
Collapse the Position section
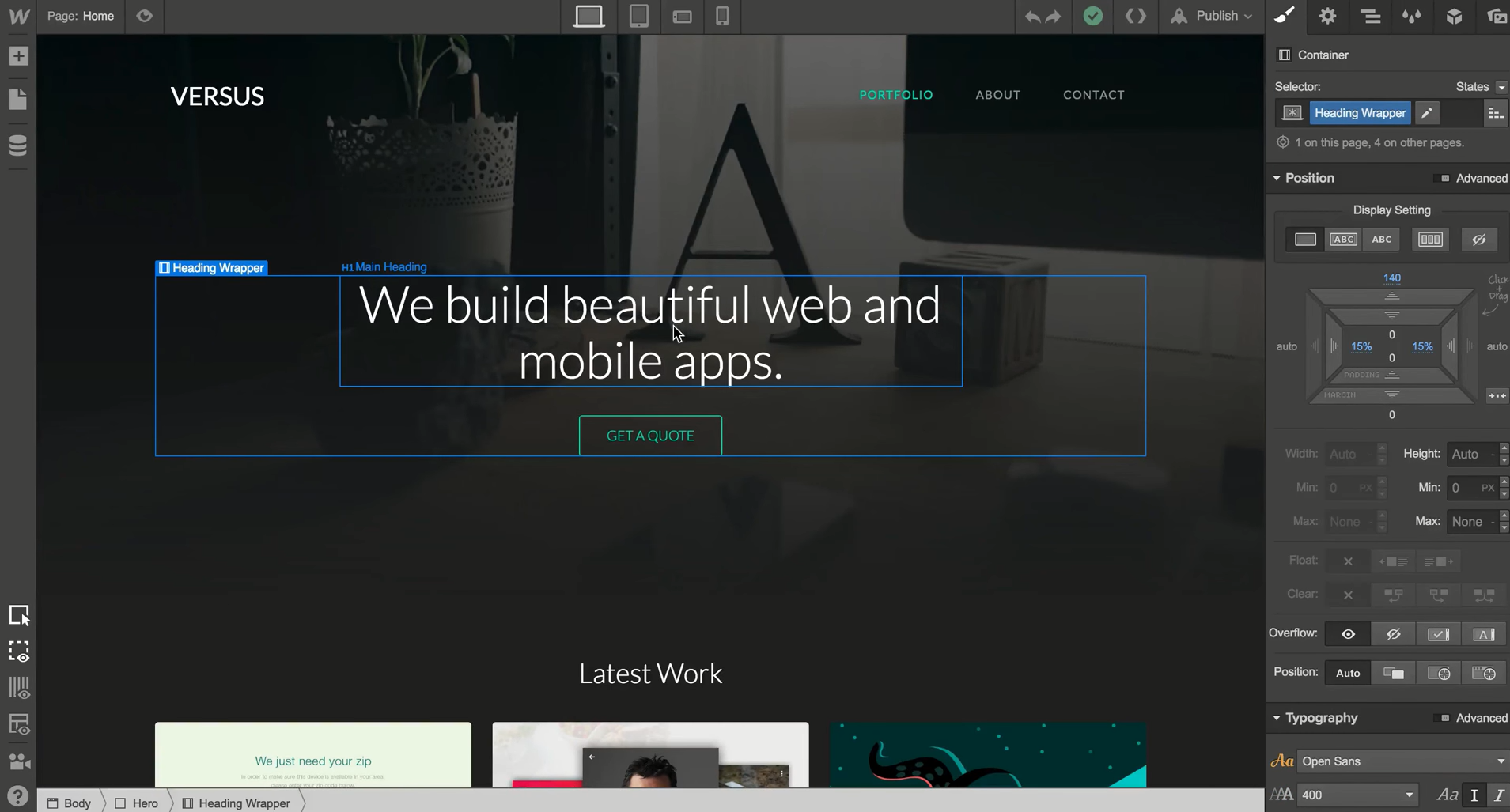point(1277,178)
